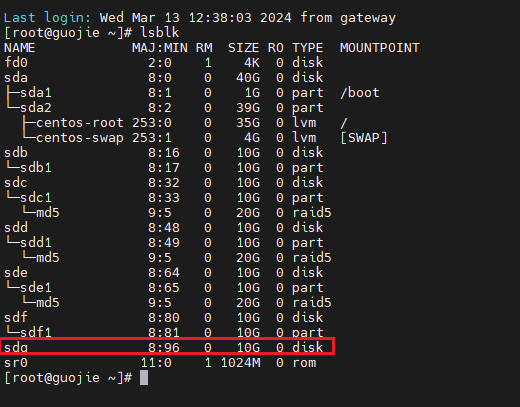The image size is (520, 407).
Task: Click the SIZE column header
Action: coord(243,48)
